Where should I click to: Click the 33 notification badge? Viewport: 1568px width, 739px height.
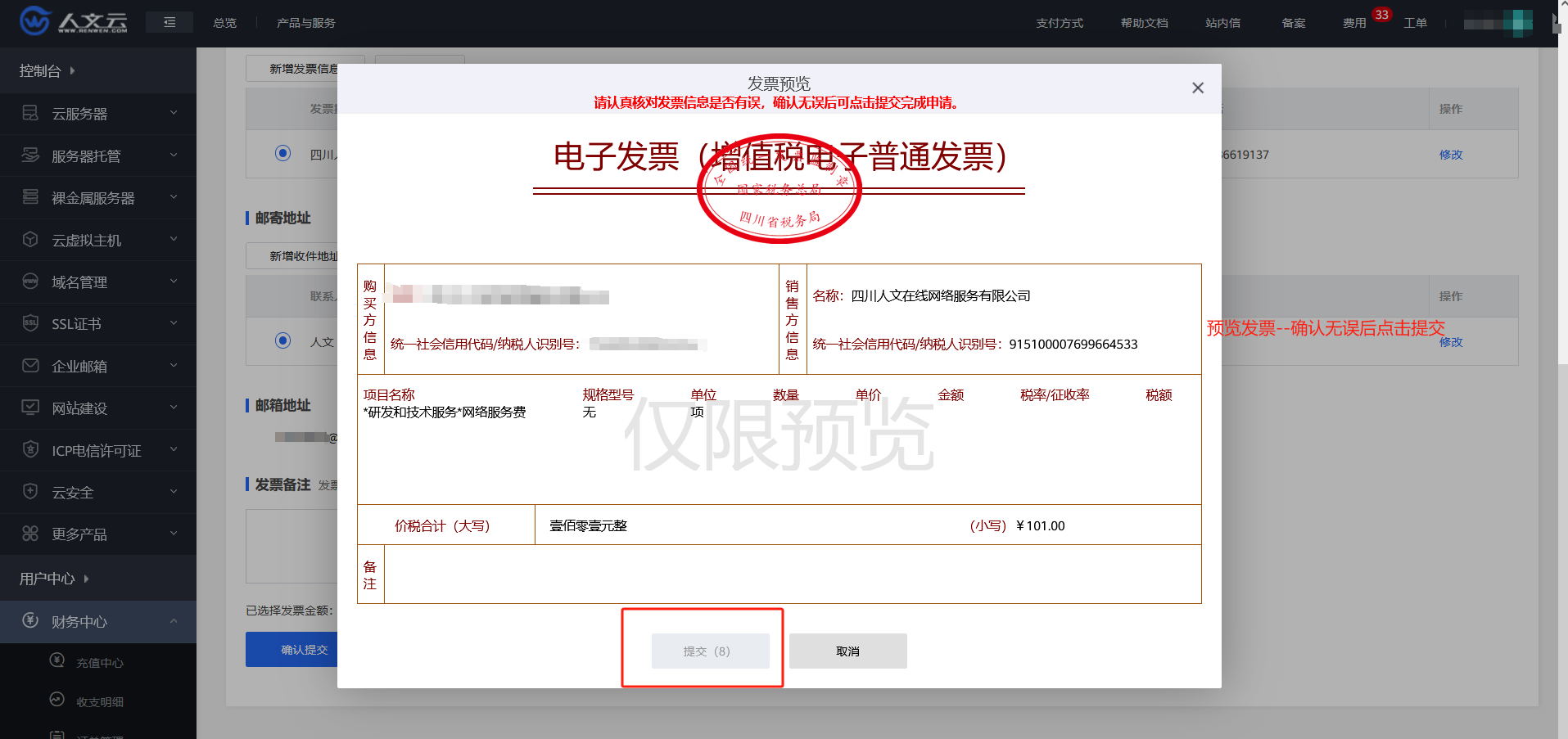point(1382,15)
